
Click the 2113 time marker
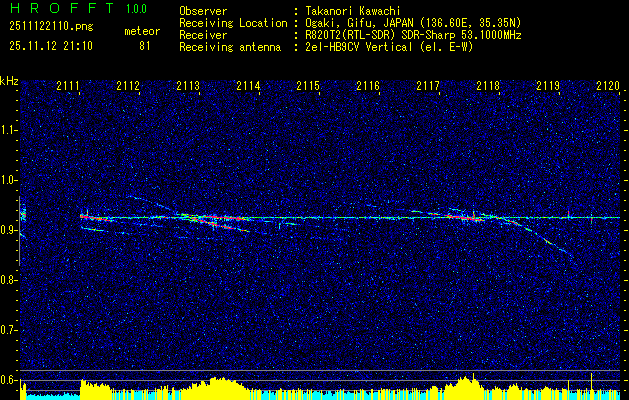point(188,86)
